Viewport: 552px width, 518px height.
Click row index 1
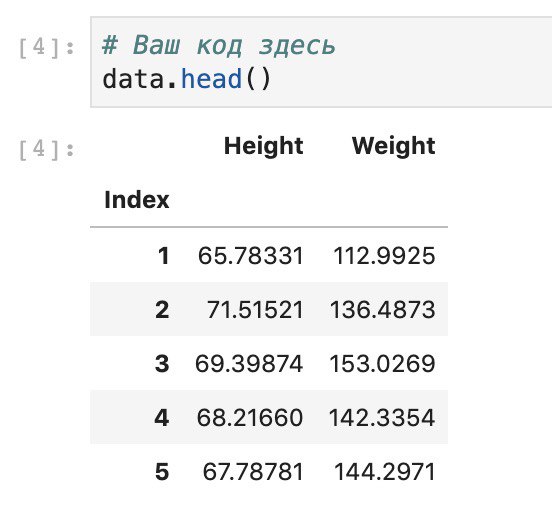click(x=163, y=256)
